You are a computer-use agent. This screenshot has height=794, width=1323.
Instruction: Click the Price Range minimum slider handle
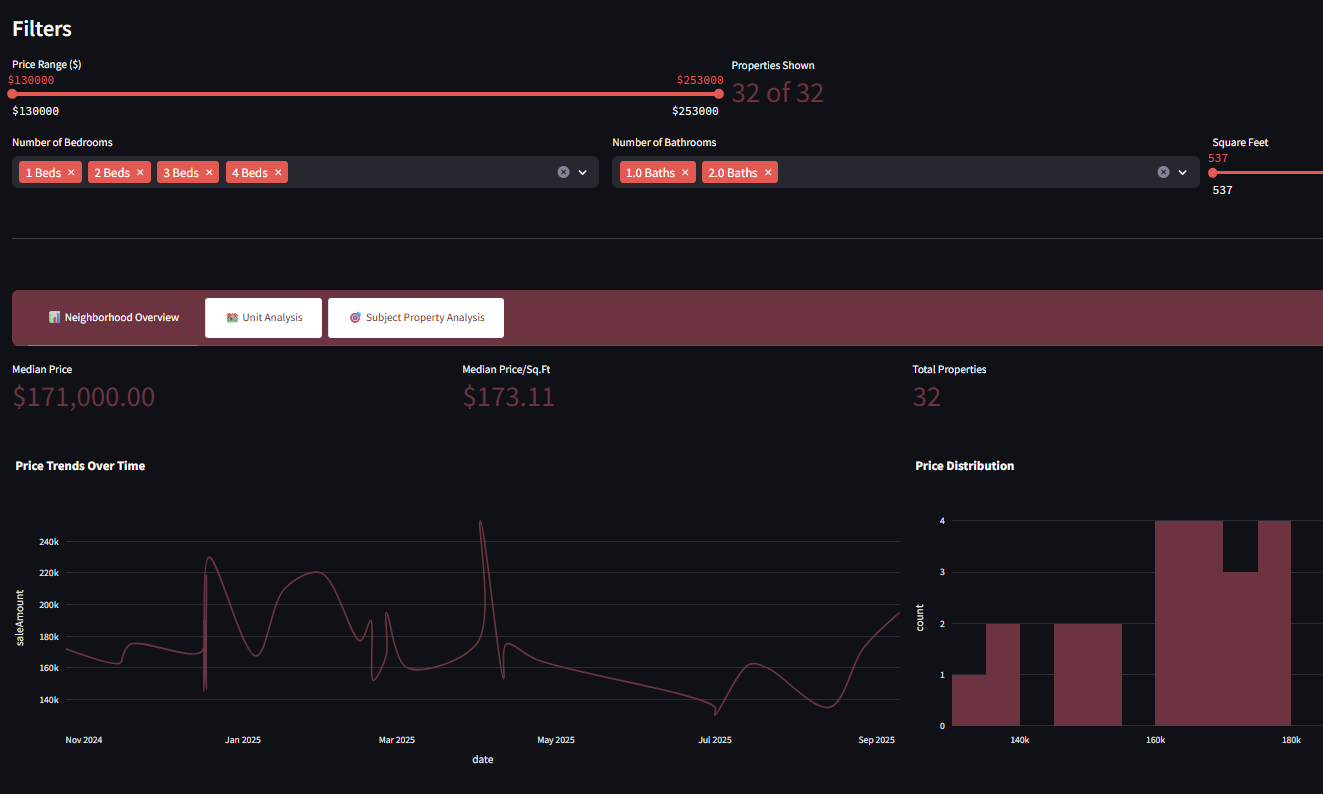pyautogui.click(x=12, y=94)
